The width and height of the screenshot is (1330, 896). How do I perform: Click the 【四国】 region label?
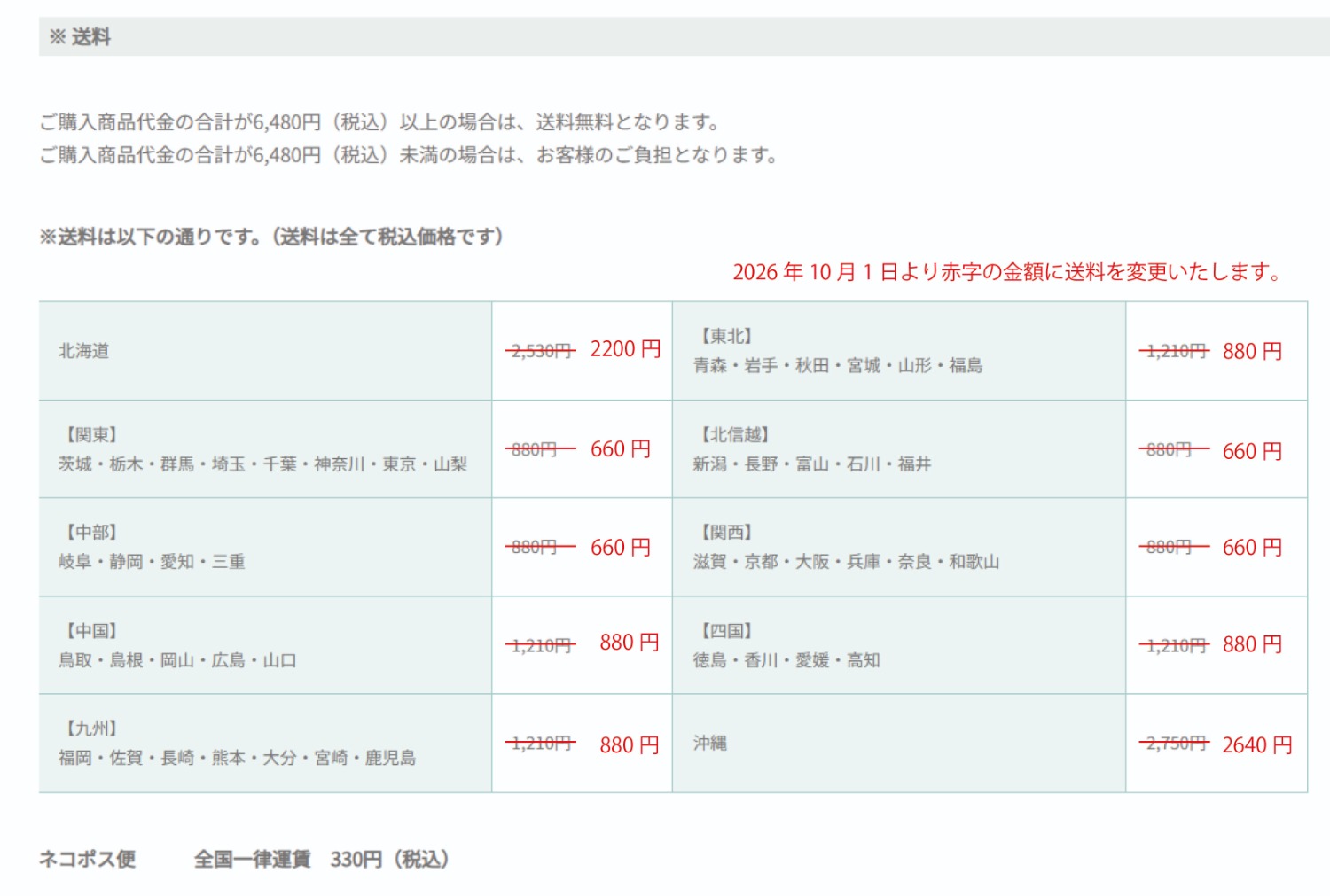pos(724,631)
